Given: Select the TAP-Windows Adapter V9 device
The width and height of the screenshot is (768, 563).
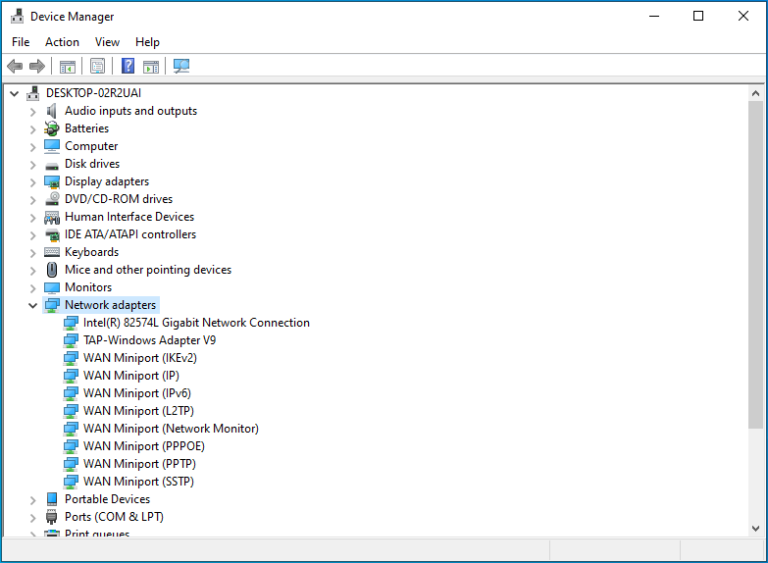Looking at the screenshot, I should 149,340.
